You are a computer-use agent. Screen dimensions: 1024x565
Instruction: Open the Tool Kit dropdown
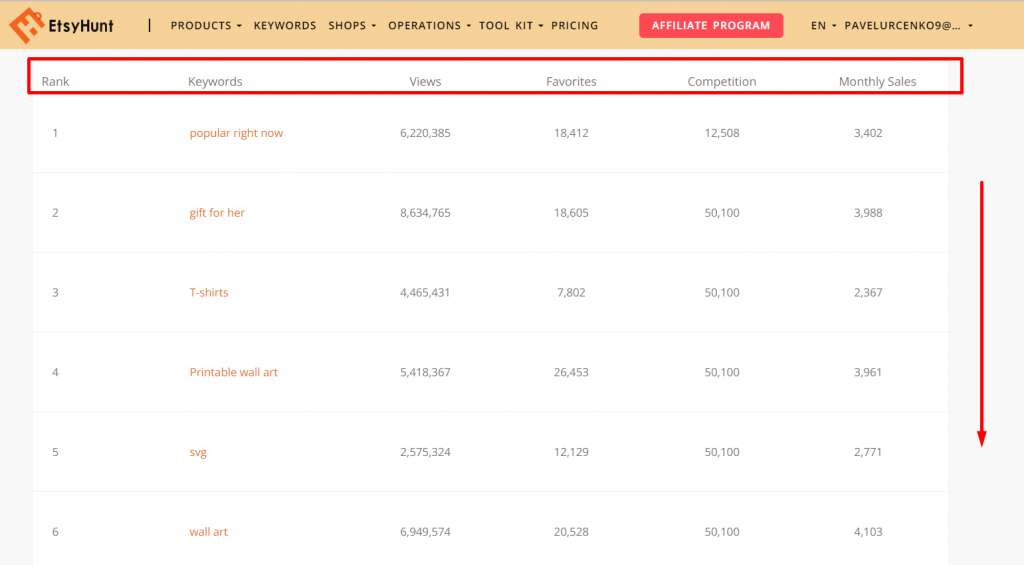[x=511, y=26]
